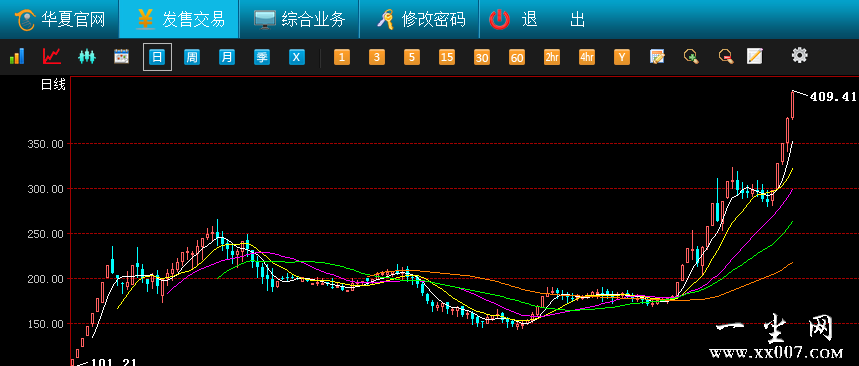Open the settings gear icon
Screen dimensions: 859x366
coord(799,55)
